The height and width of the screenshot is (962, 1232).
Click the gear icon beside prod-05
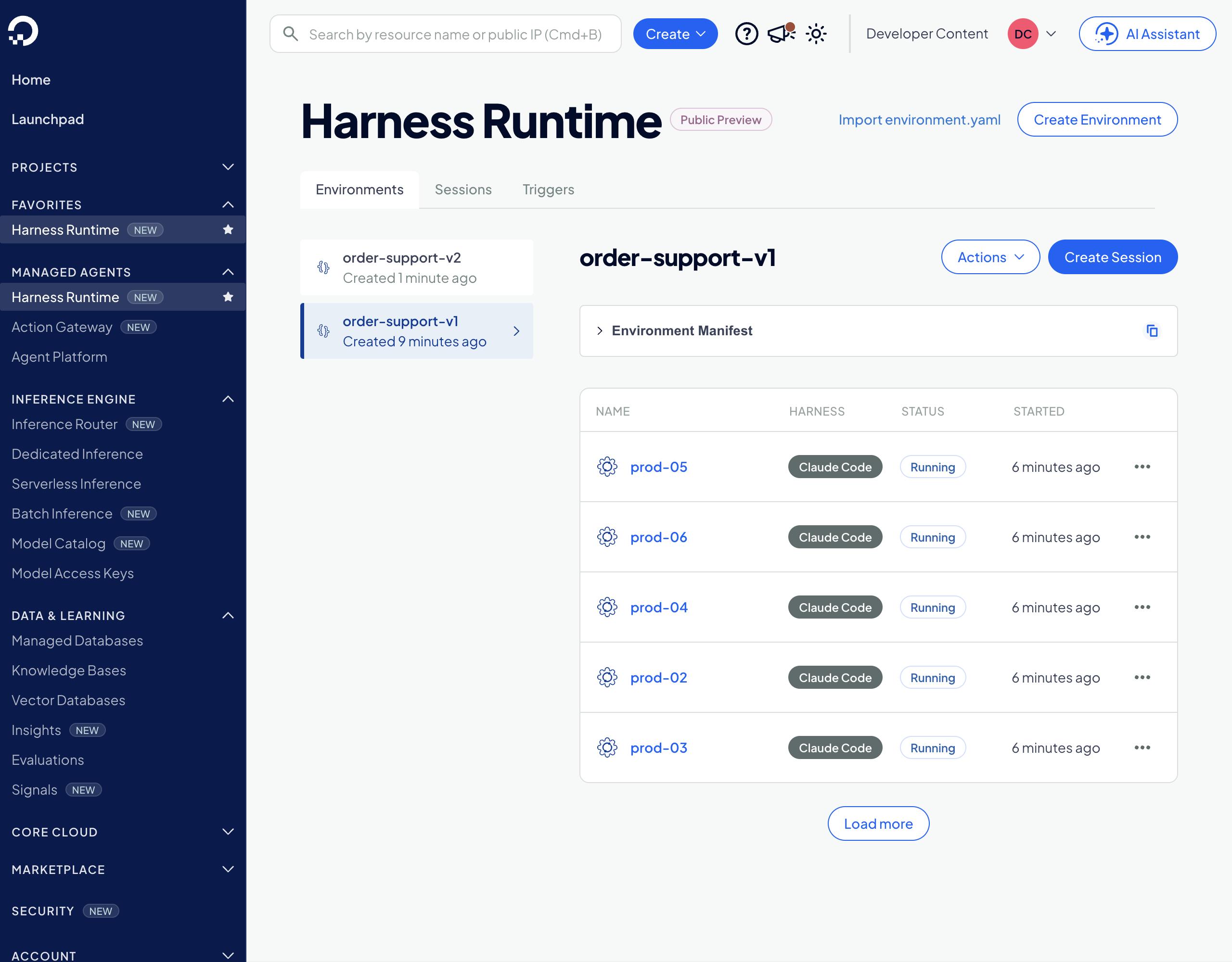coord(607,467)
